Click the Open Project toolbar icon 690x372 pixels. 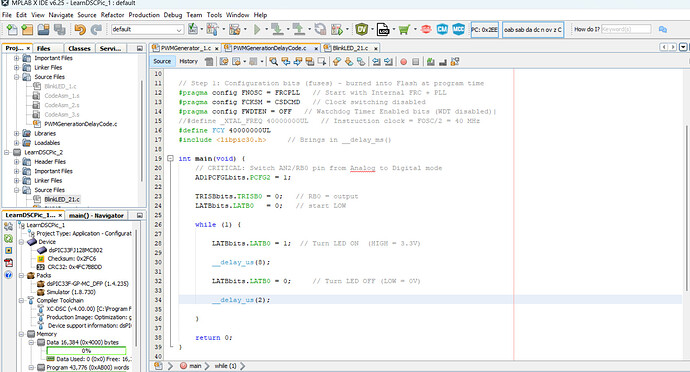click(44, 29)
